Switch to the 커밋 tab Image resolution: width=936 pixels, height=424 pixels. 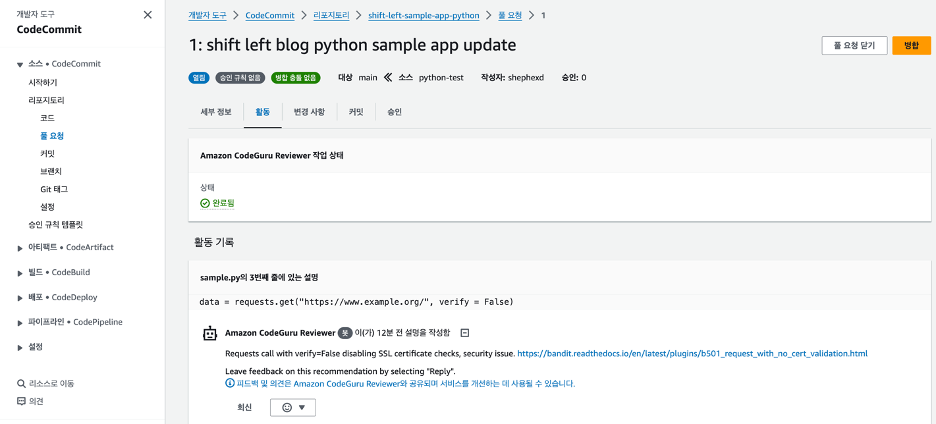point(356,112)
